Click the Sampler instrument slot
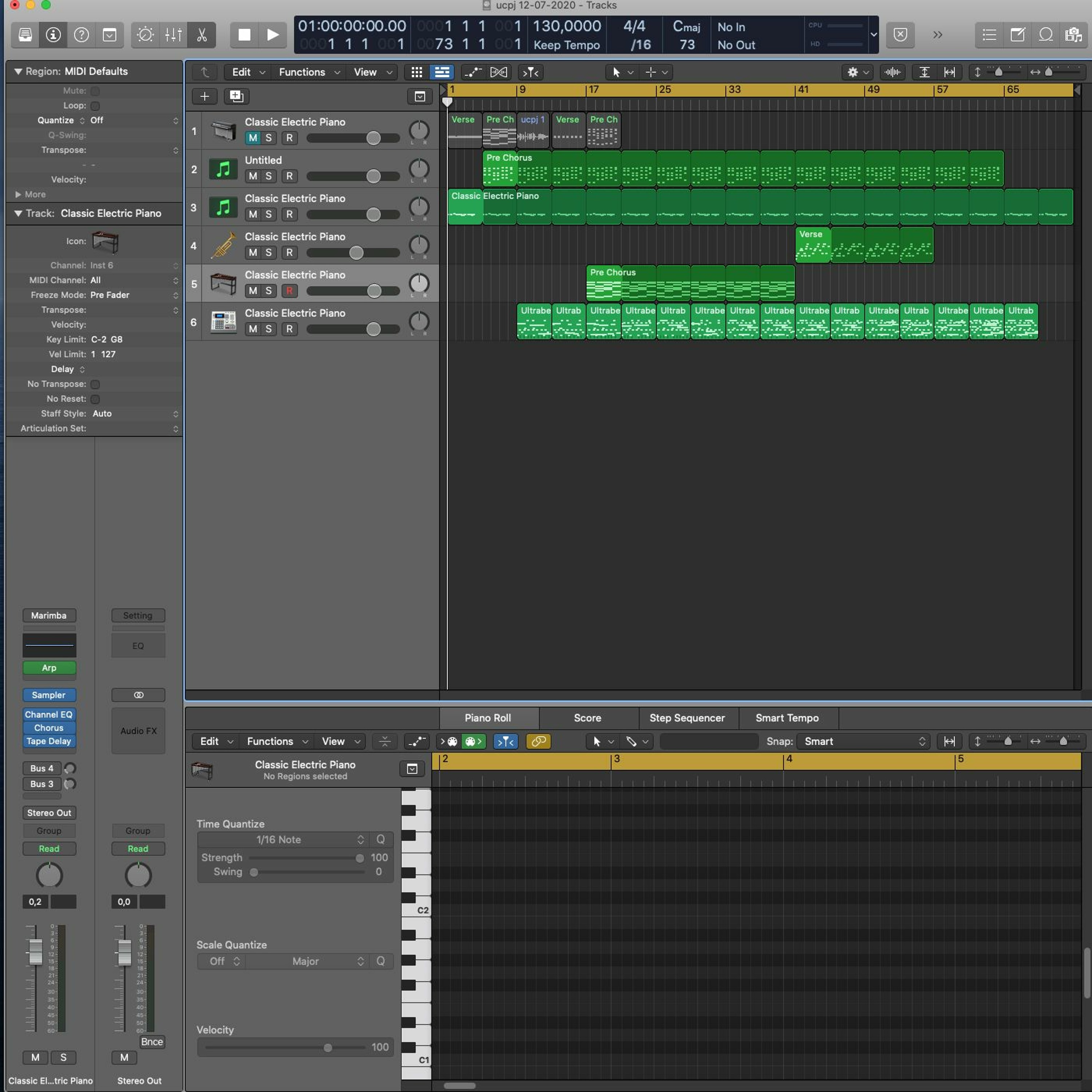This screenshot has width=1092, height=1092. click(x=49, y=695)
